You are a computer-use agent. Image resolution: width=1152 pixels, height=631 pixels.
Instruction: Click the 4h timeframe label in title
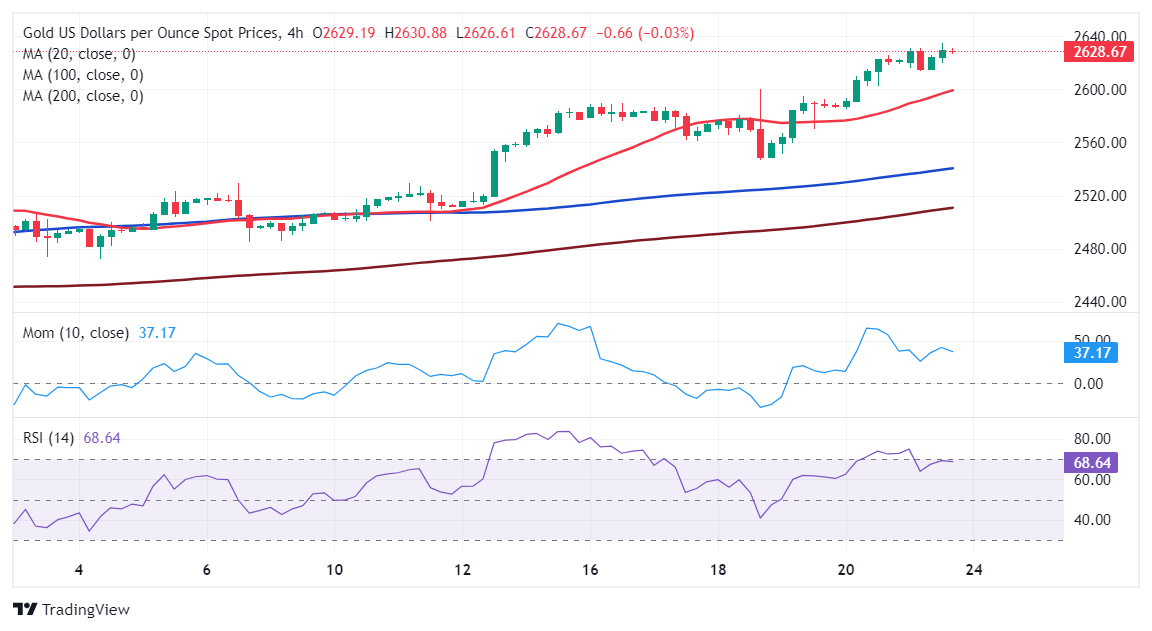tap(295, 33)
